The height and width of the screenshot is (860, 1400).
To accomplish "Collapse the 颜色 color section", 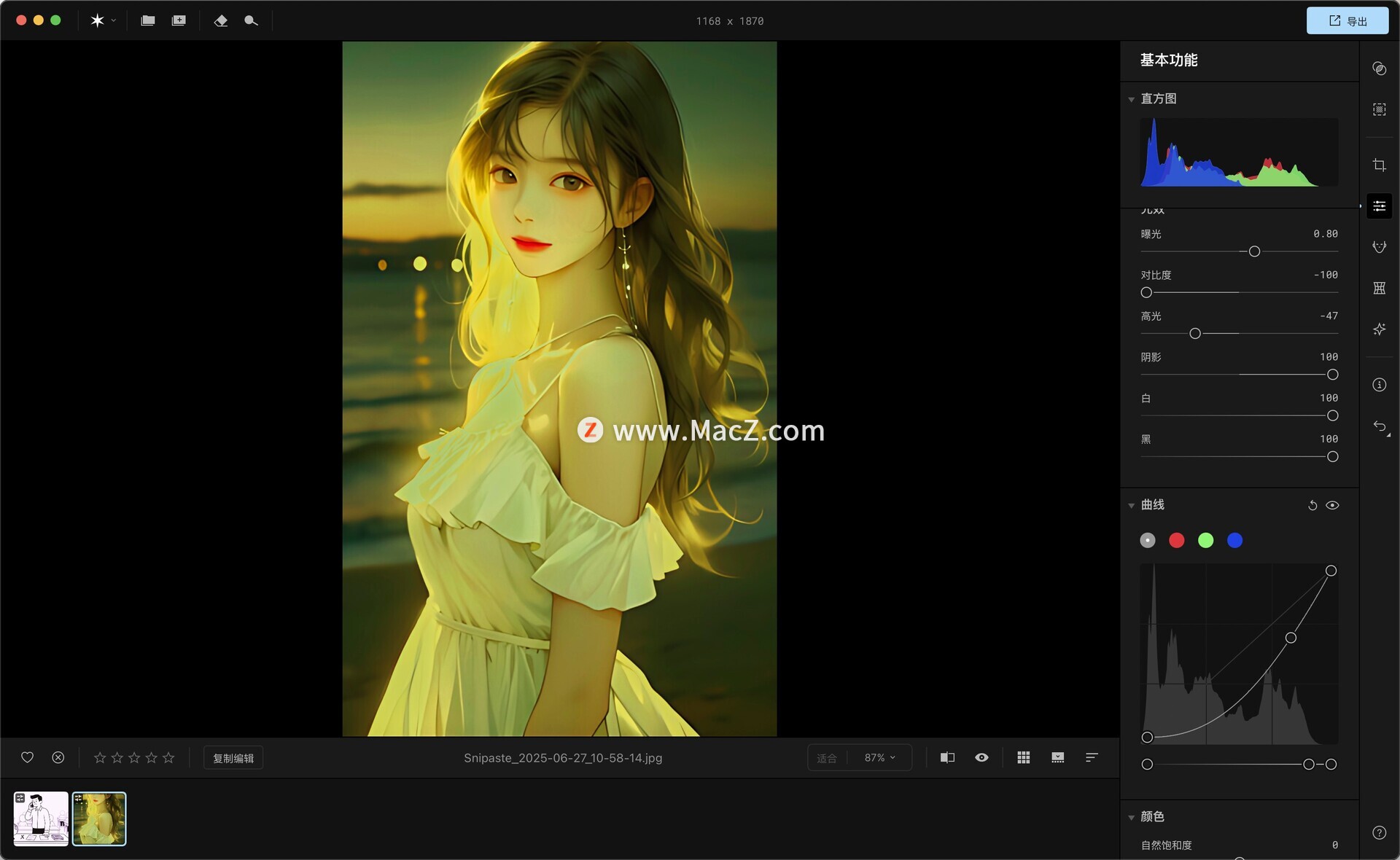I will (x=1132, y=817).
